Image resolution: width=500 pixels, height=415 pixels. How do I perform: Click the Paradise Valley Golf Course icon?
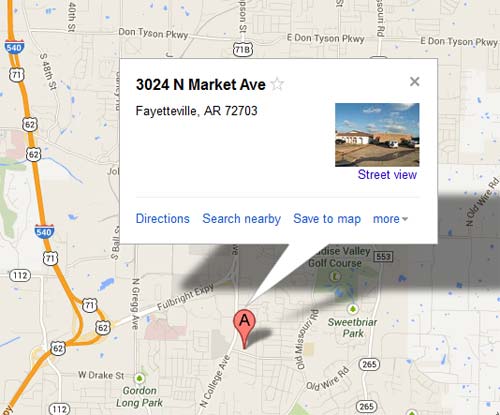335,276
